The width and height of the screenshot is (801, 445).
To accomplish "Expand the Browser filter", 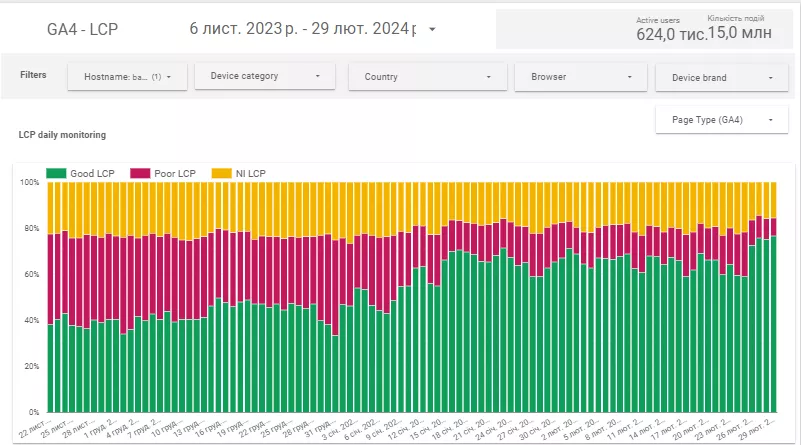I will (x=581, y=77).
